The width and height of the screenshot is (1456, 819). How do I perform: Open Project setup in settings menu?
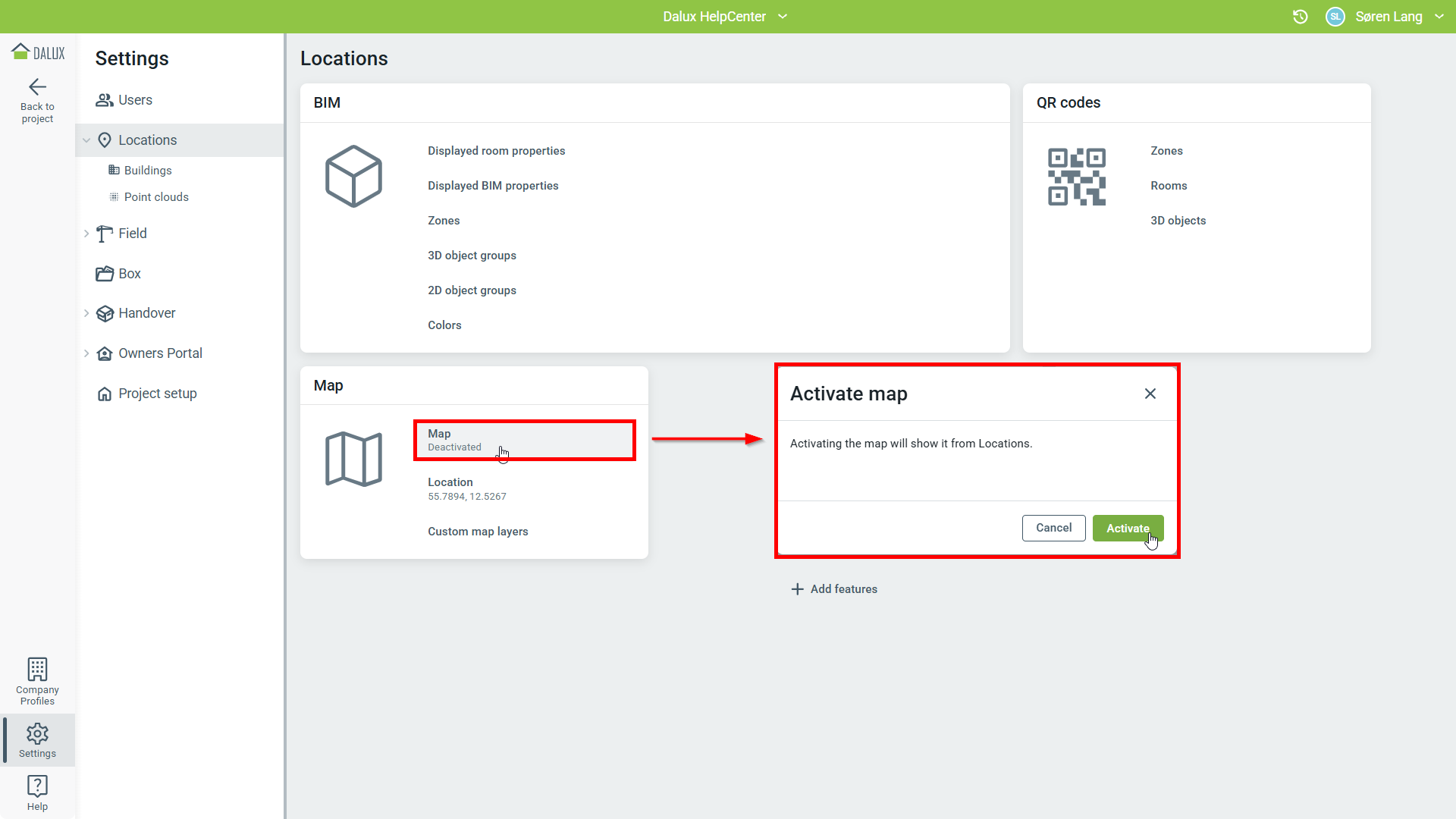click(157, 394)
